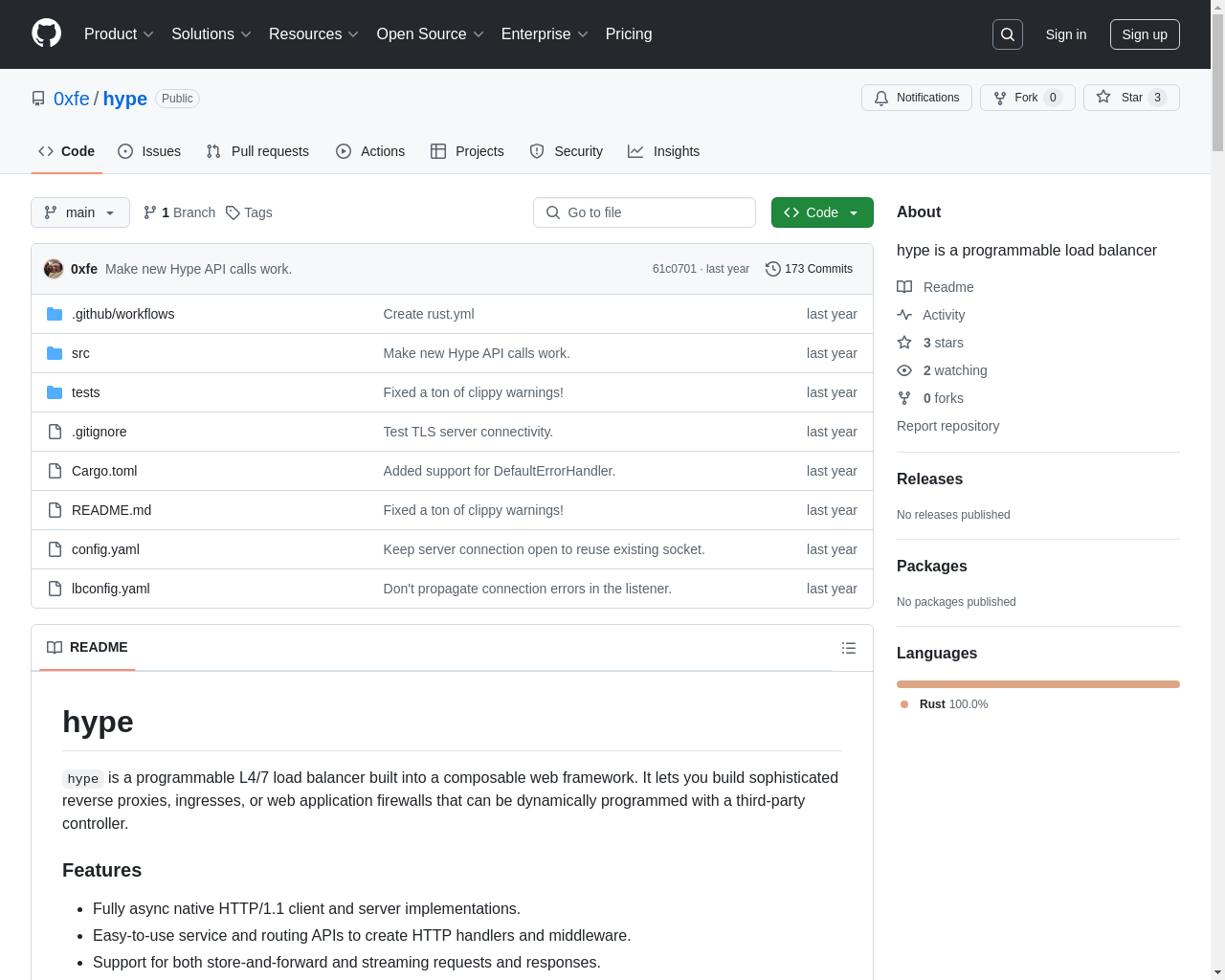
Task: Open the green Code dropdown button
Action: [822, 212]
